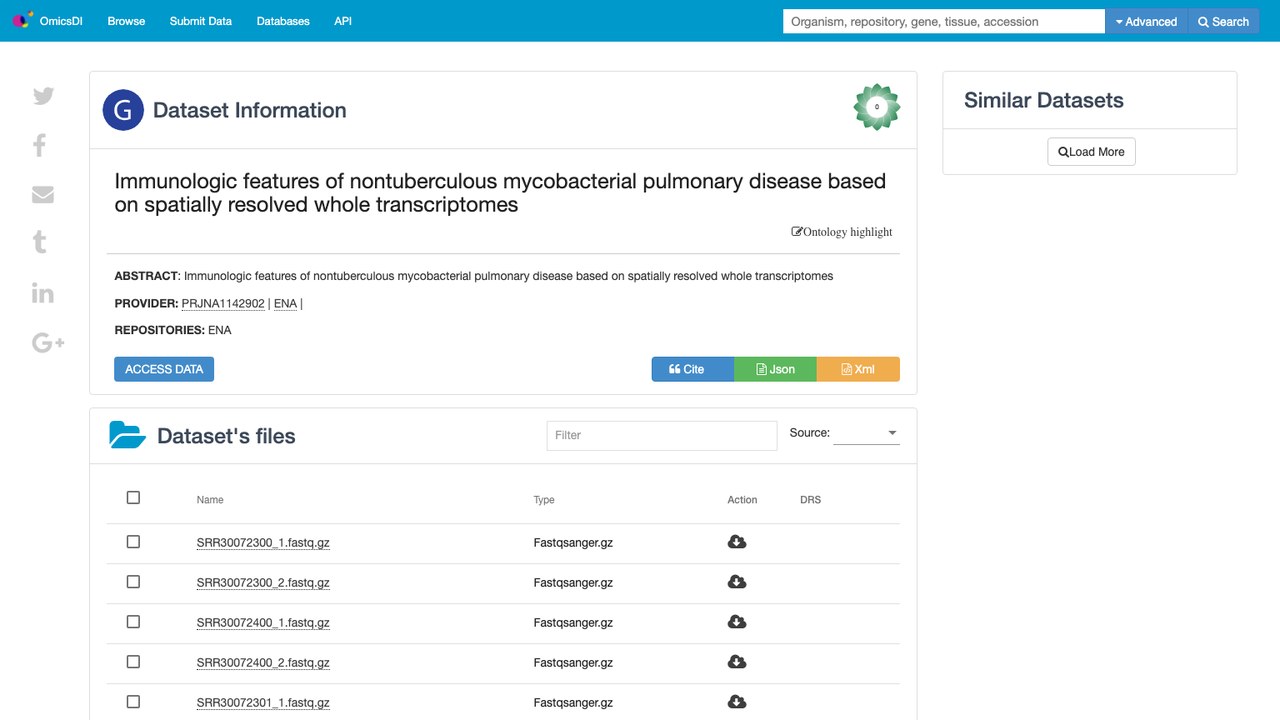Check the select-all files checkbox
The width and height of the screenshot is (1280, 720).
133,498
